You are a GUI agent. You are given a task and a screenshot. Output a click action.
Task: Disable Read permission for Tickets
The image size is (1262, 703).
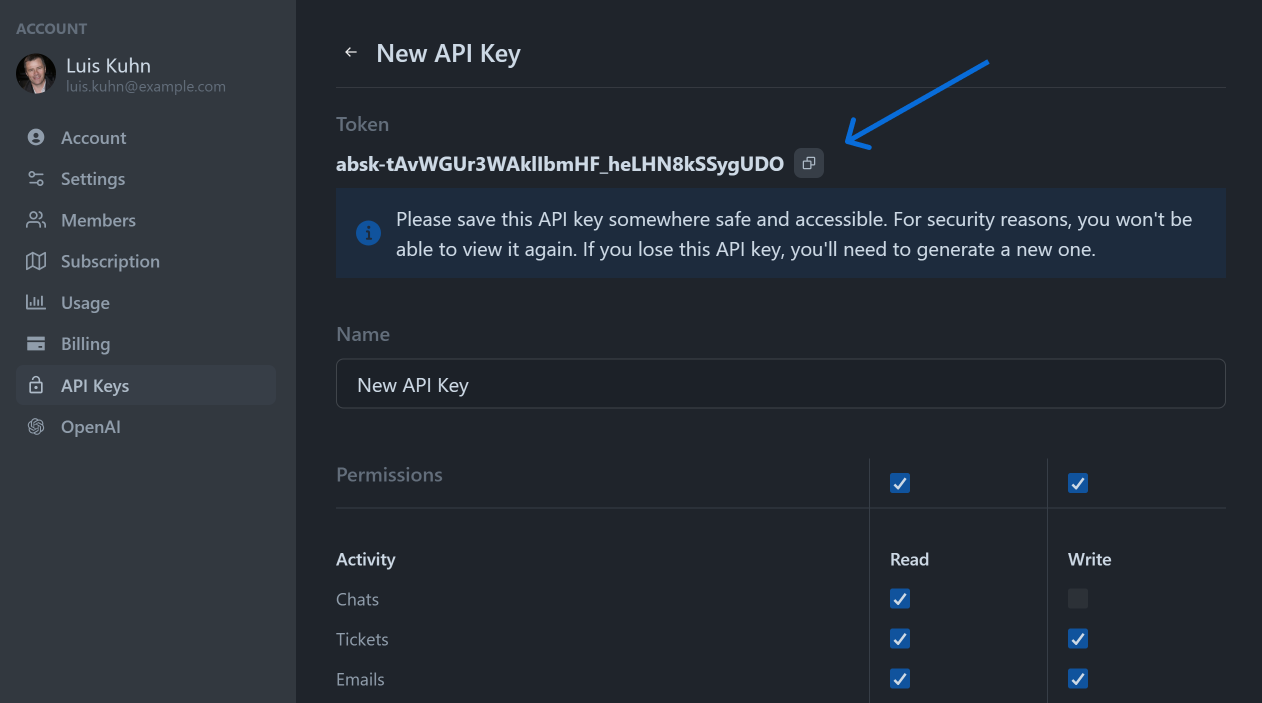(x=899, y=638)
